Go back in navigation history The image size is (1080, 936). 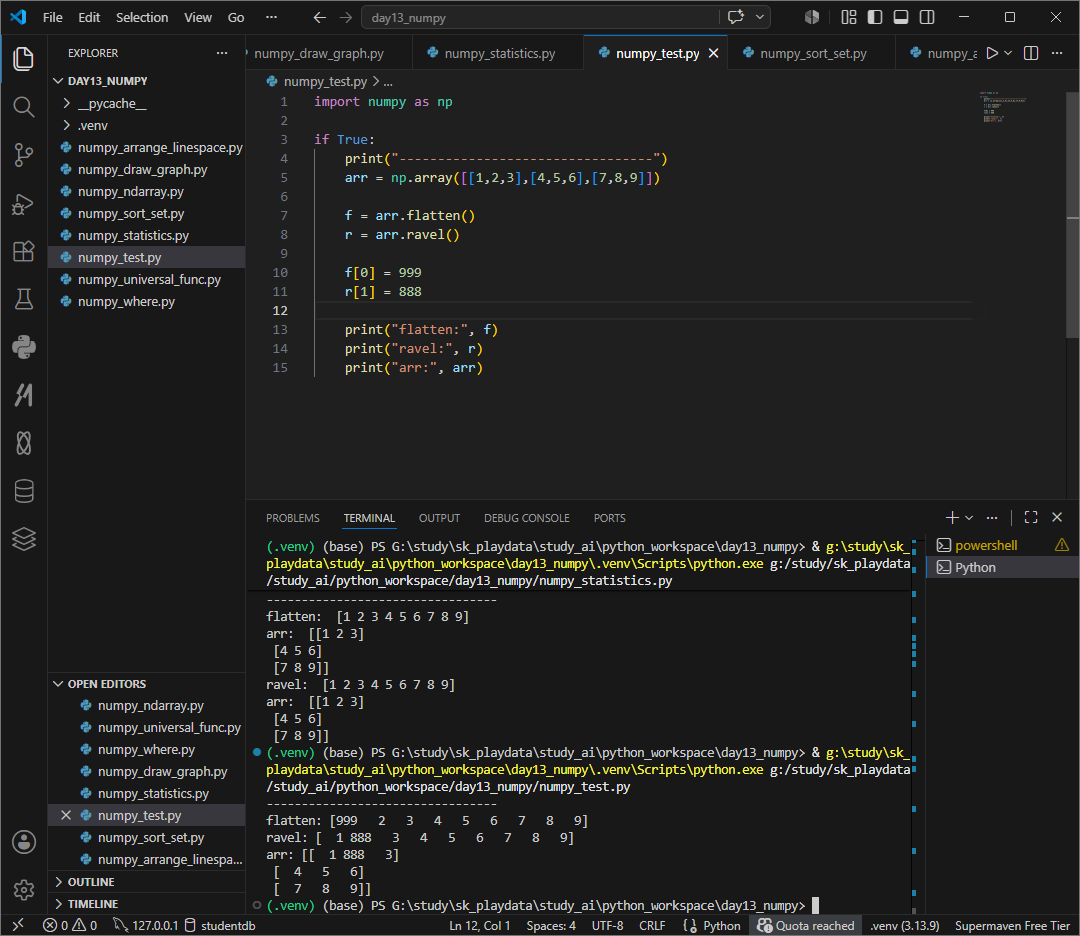(x=319, y=17)
